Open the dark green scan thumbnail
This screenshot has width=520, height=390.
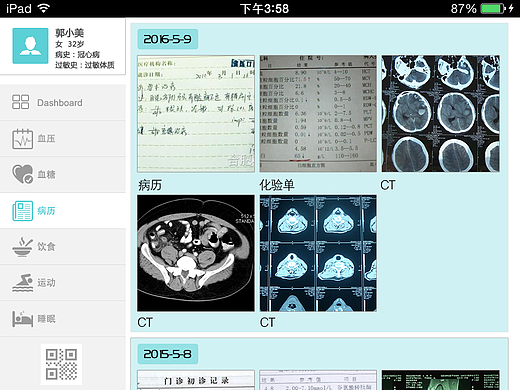pyautogui.click(x=440, y=380)
